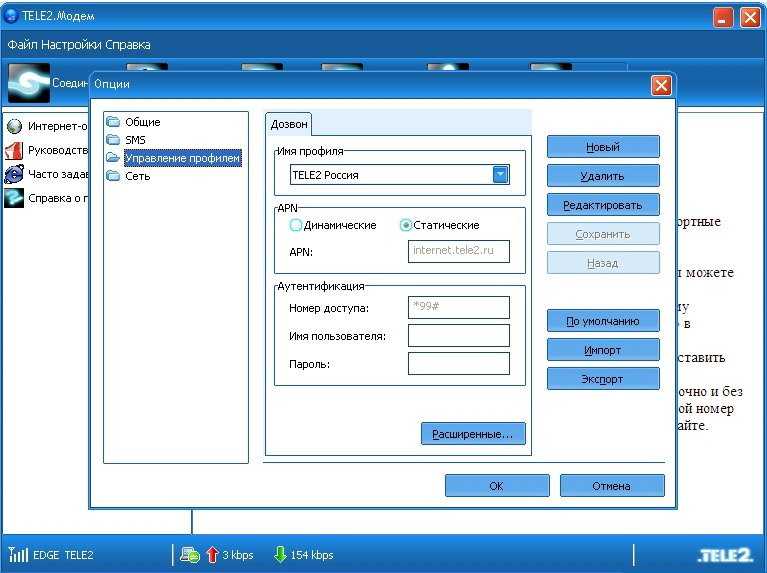Click the Экспорт button

603,379
